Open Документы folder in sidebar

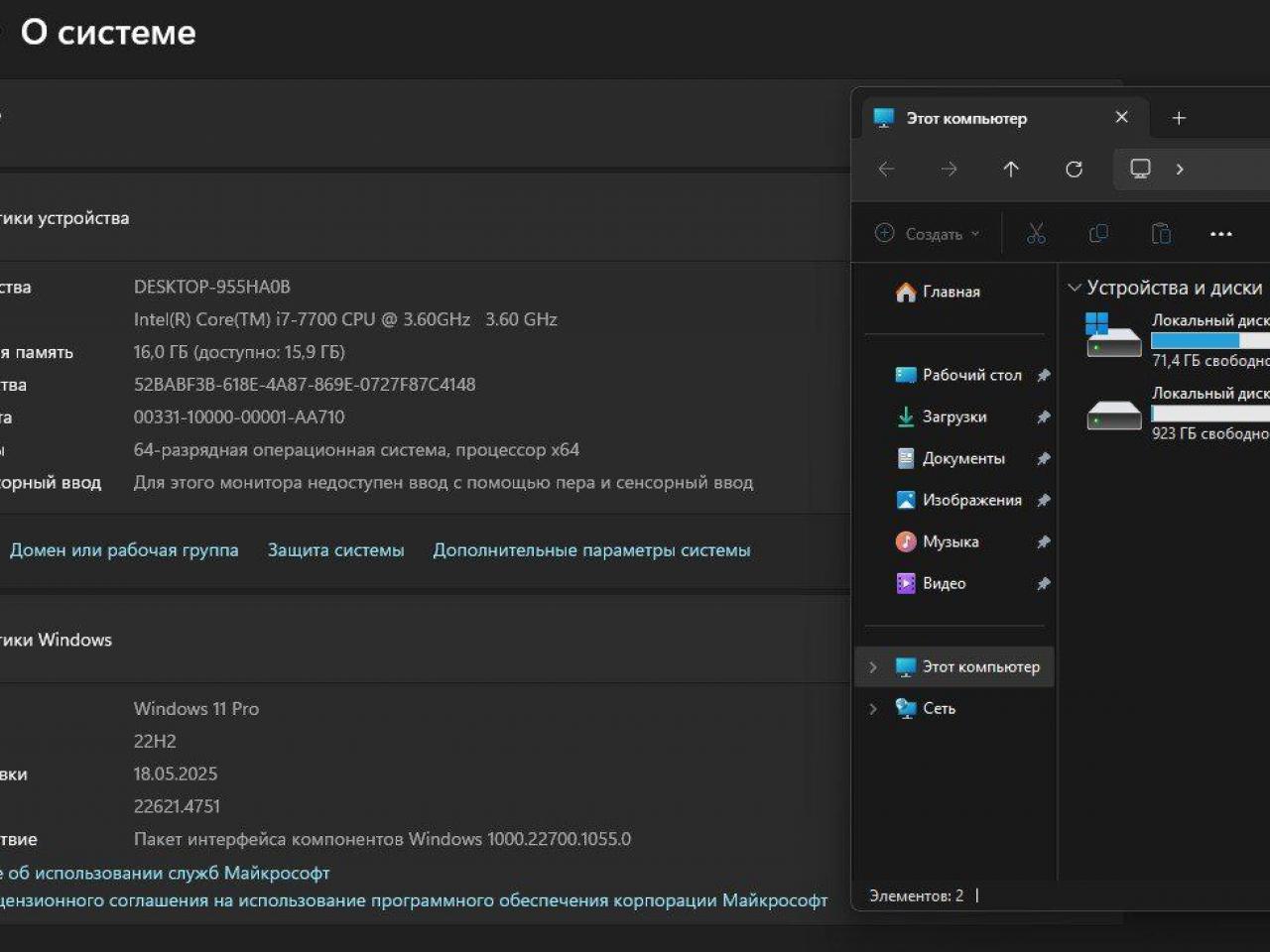(951, 458)
